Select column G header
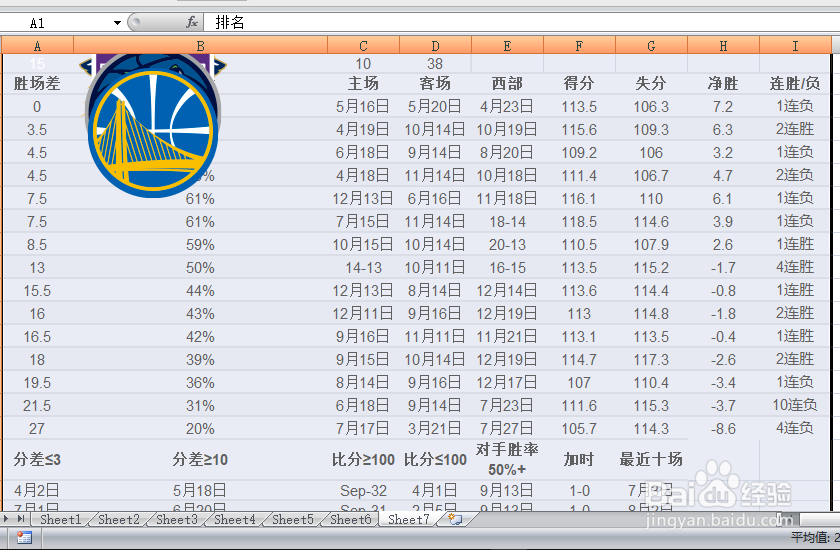The width and height of the screenshot is (840, 550). click(x=651, y=46)
